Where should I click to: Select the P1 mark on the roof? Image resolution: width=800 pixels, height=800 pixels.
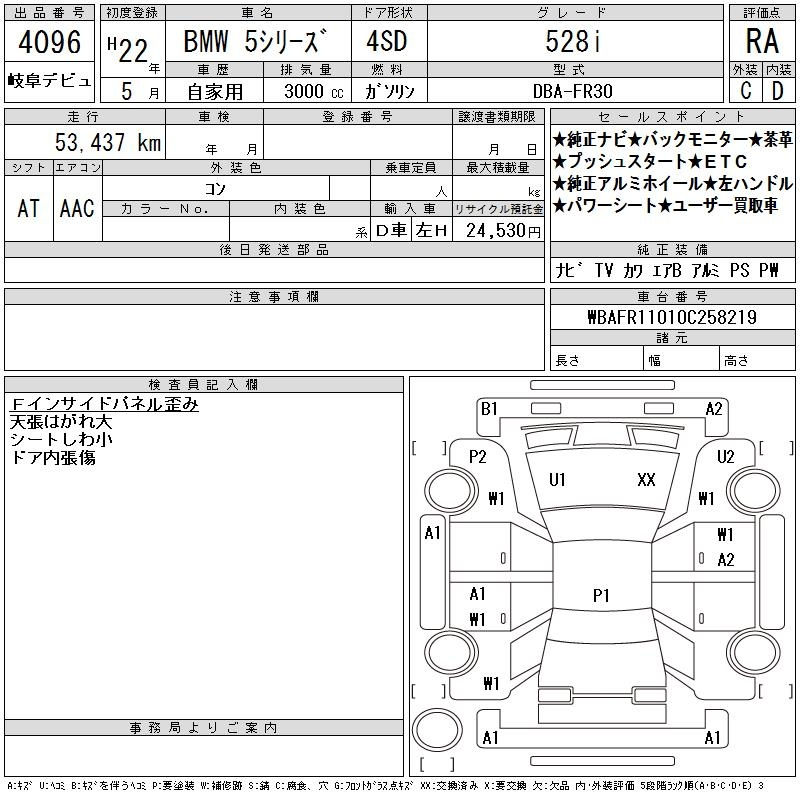601,595
